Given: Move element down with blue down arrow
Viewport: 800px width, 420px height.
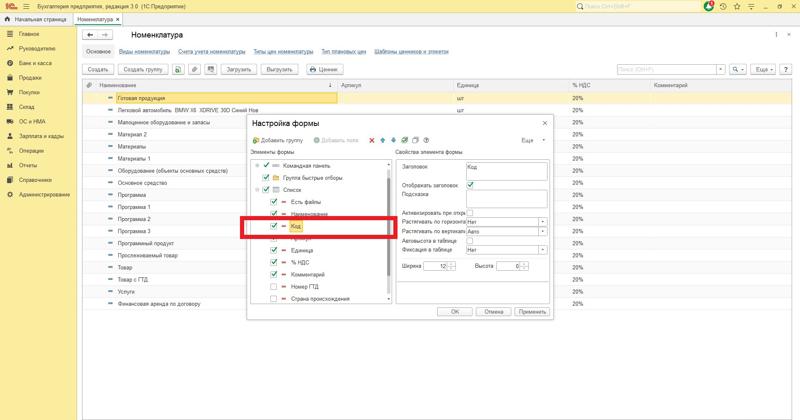Looking at the screenshot, I should pos(393,140).
